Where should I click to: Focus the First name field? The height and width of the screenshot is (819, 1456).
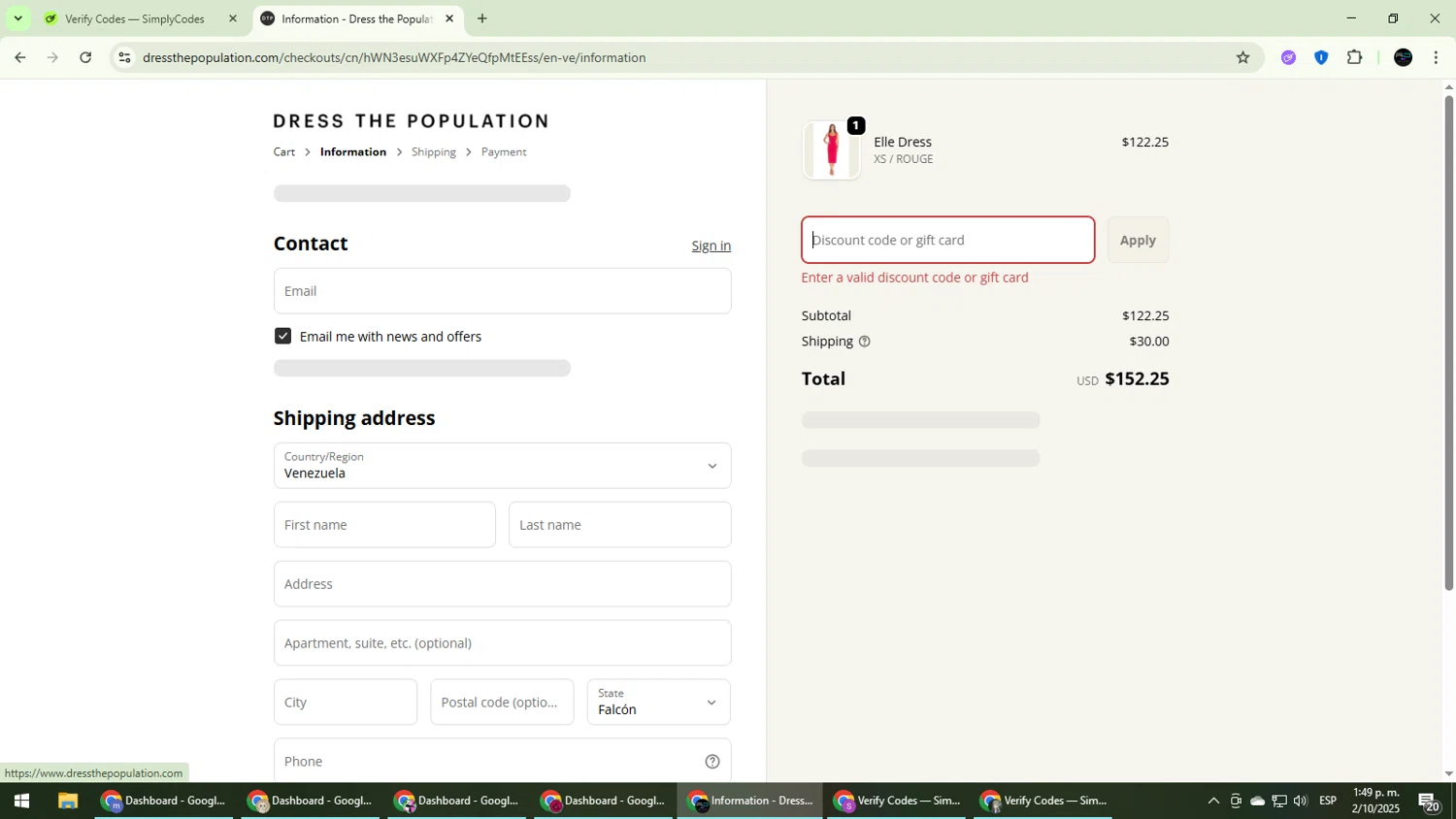pos(384,525)
